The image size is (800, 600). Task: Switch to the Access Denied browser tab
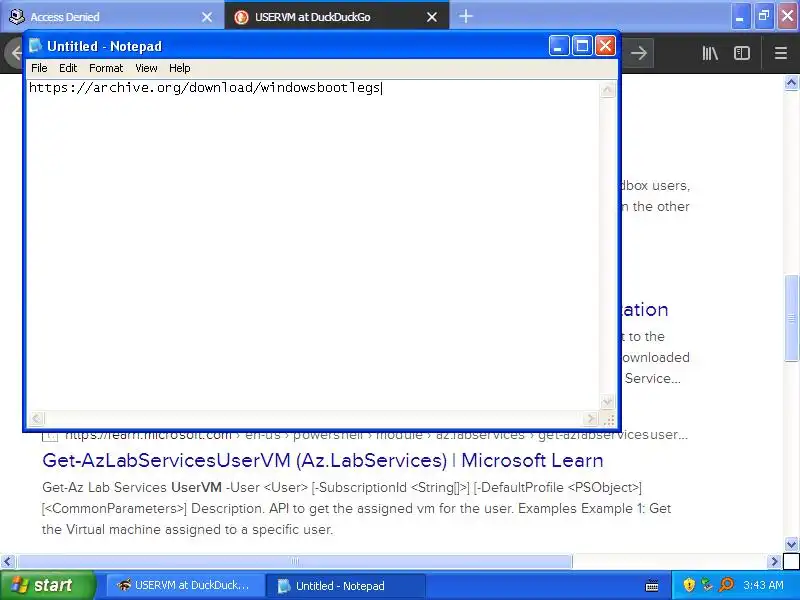111,17
